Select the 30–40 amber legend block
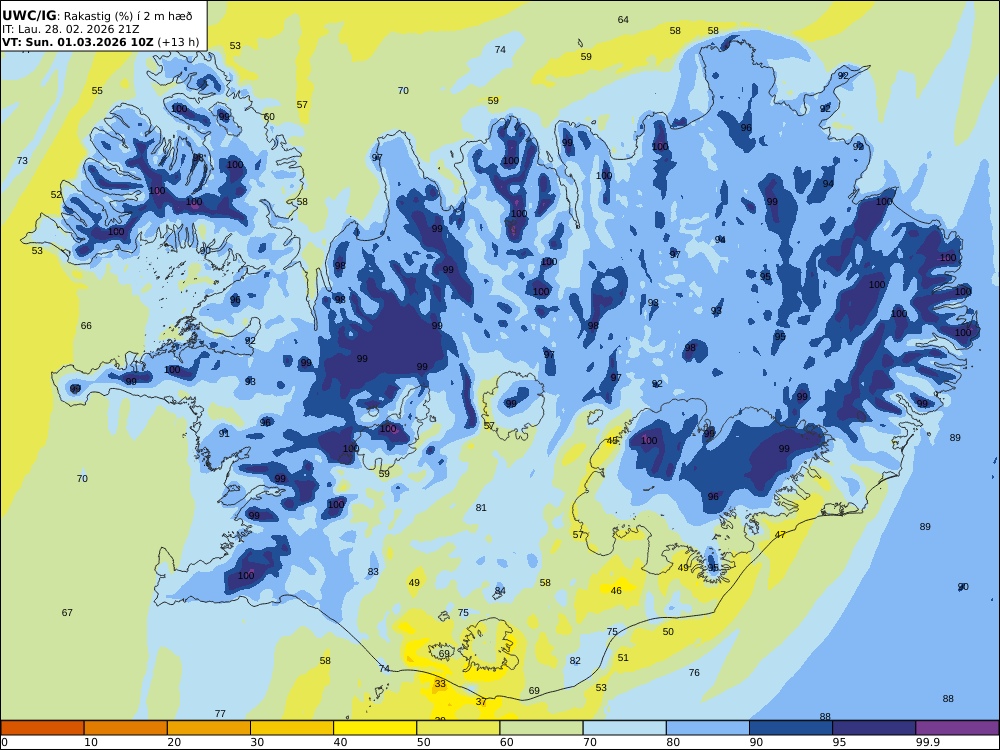The height and width of the screenshot is (750, 1000). [x=292, y=728]
